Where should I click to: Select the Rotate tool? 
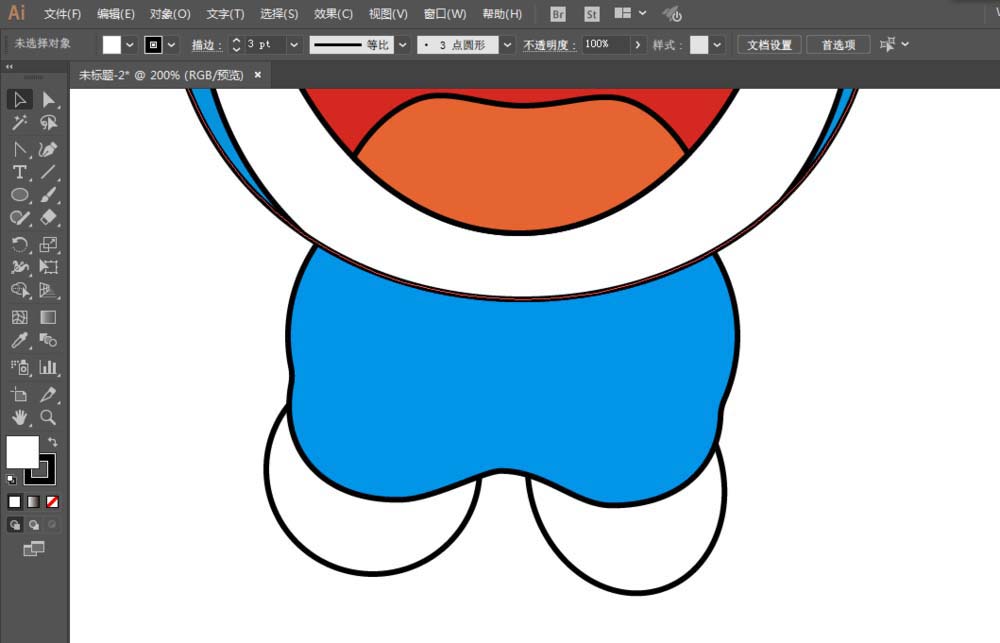(x=20, y=244)
